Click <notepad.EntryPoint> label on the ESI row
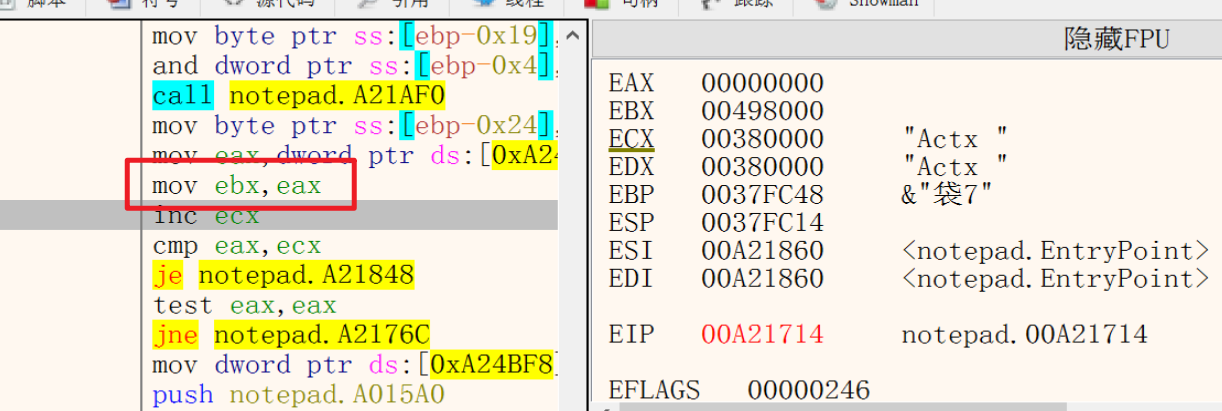This screenshot has height=411, width=1222. [x=1055, y=250]
